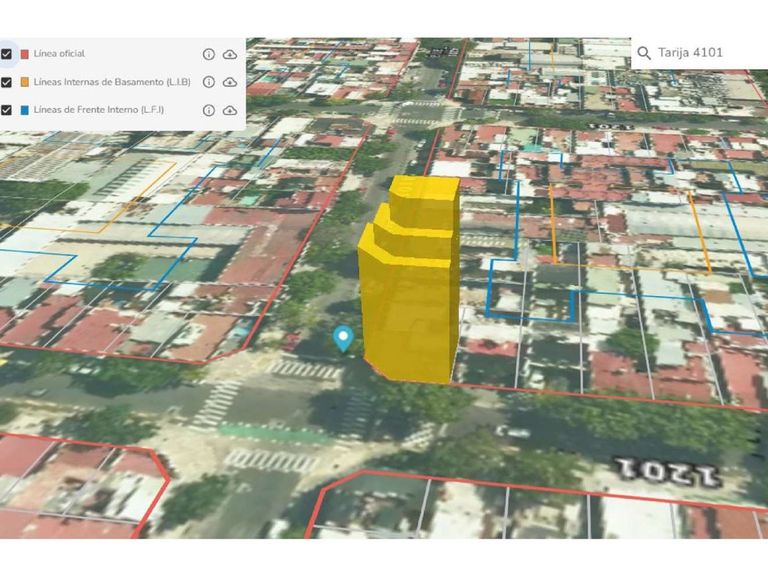Download the Línea oficial layer via cloud icon
Screen dimensions: 768x576
point(230,54)
